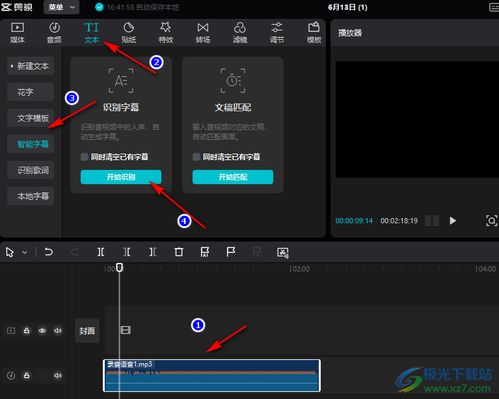The image size is (499, 399).
Task: Mute the 录音语音1.mp3 audio track
Action: click(58, 375)
